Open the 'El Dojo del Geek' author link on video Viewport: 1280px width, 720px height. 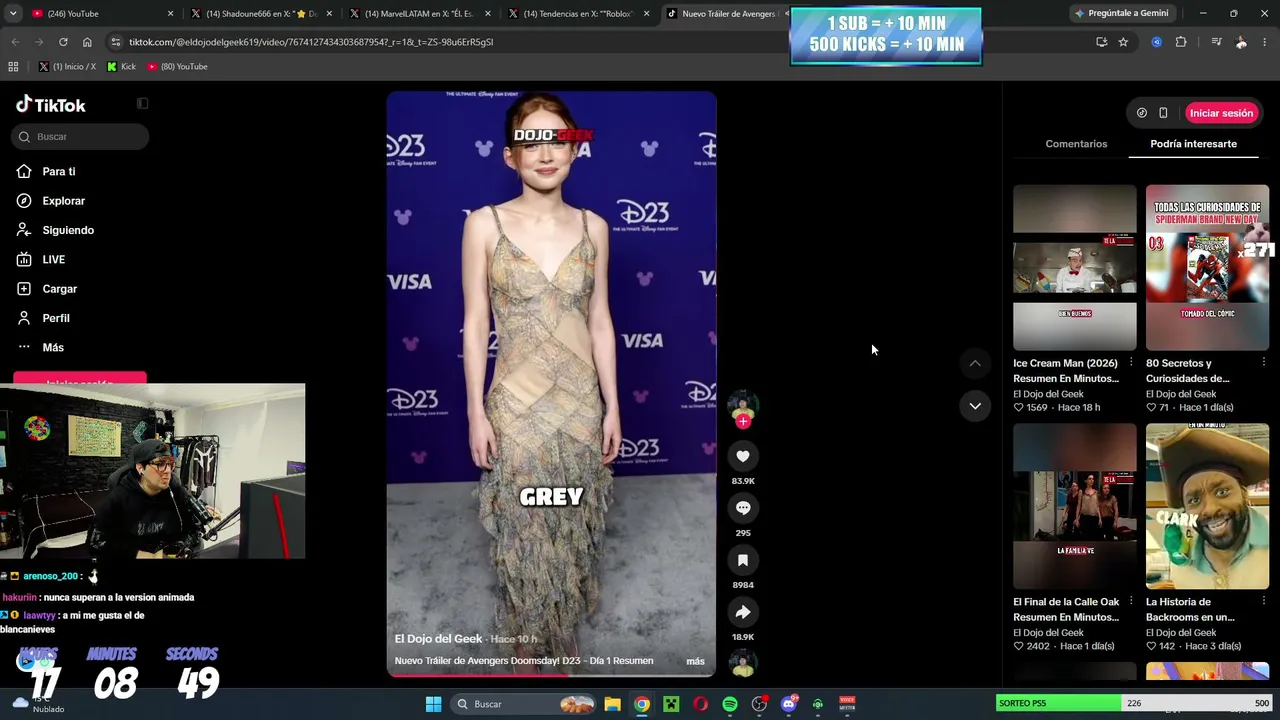coord(438,639)
